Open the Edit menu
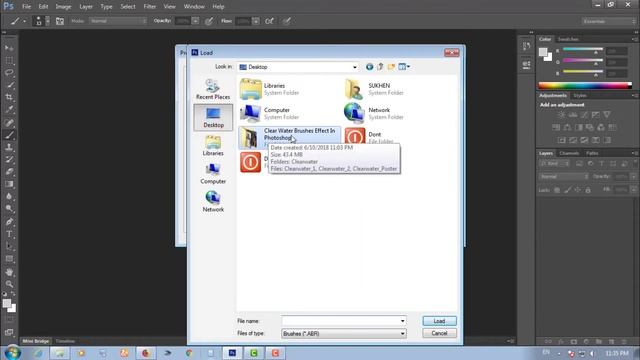640x360 pixels. [43, 7]
